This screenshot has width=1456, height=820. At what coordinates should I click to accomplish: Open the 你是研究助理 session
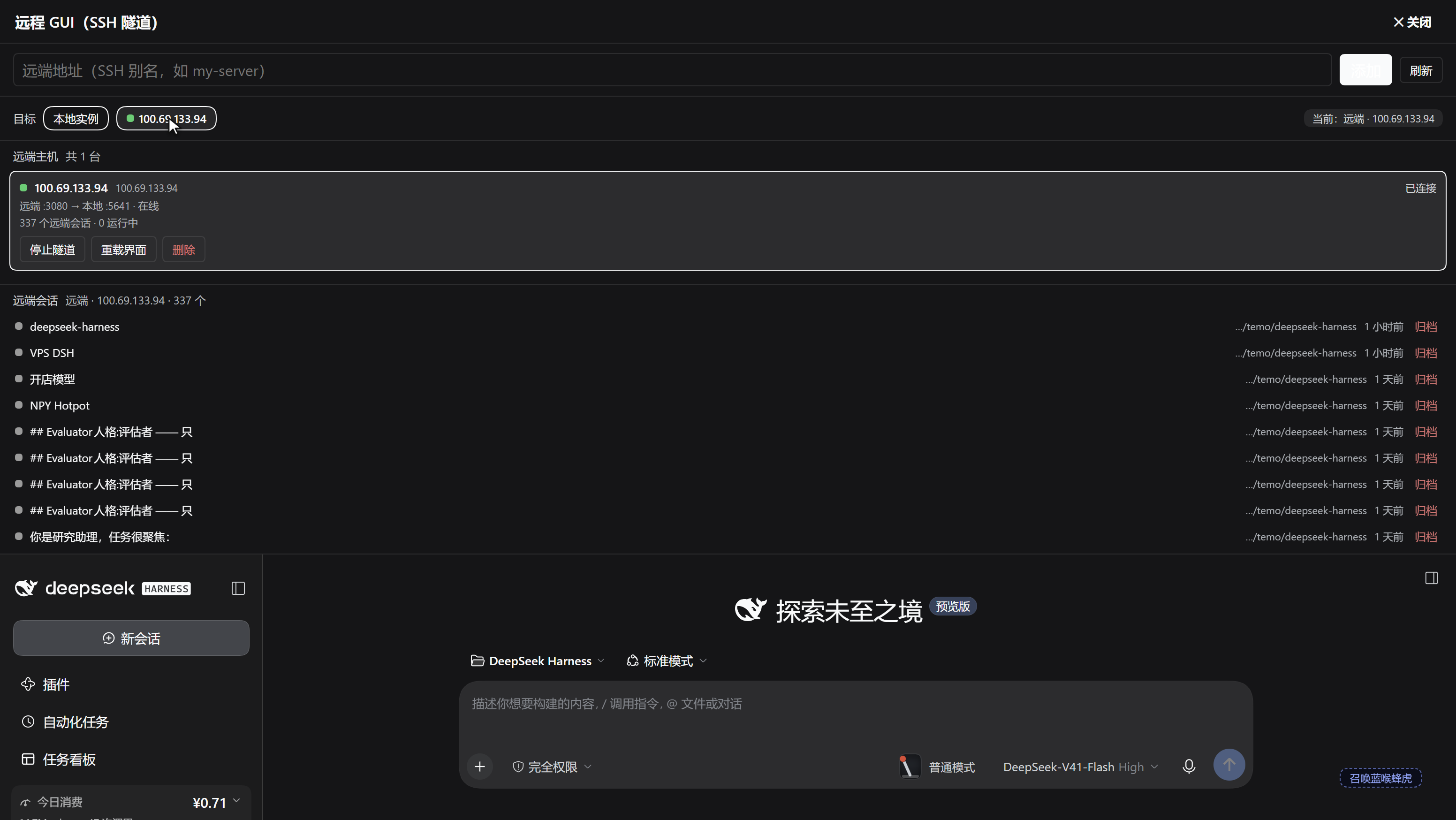[x=728, y=537]
